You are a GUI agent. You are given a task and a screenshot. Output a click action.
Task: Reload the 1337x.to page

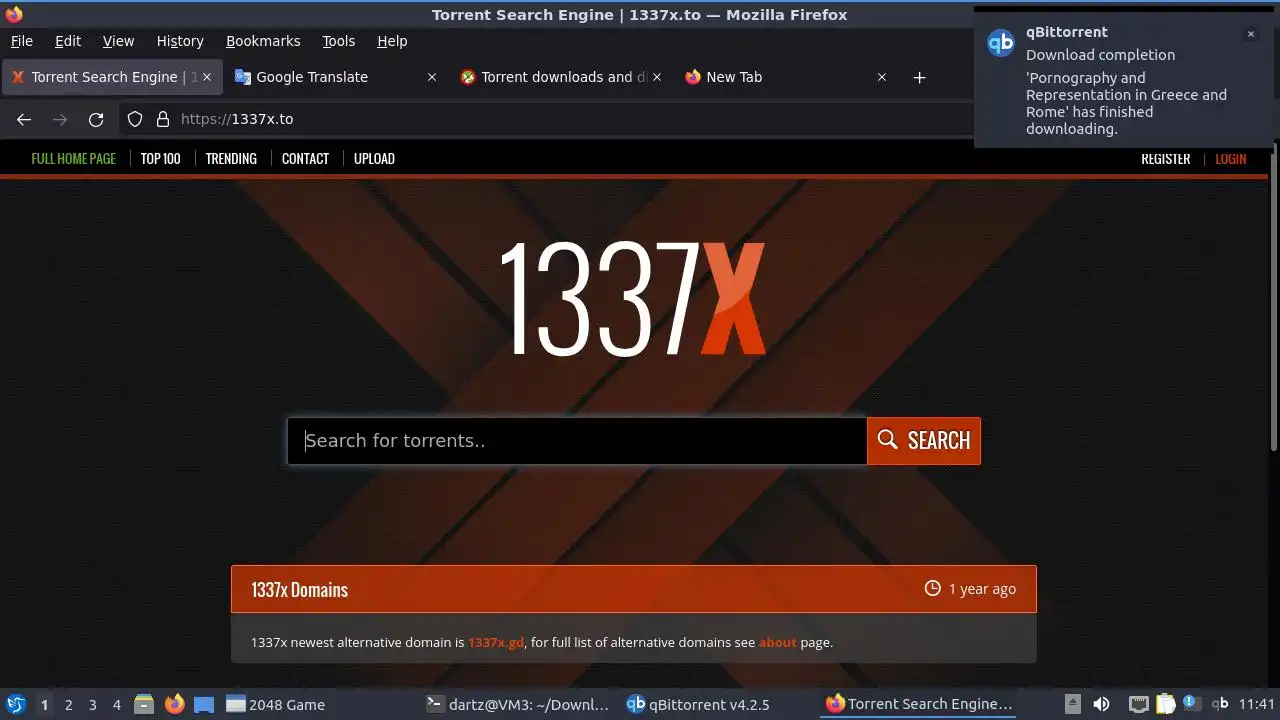[96, 119]
